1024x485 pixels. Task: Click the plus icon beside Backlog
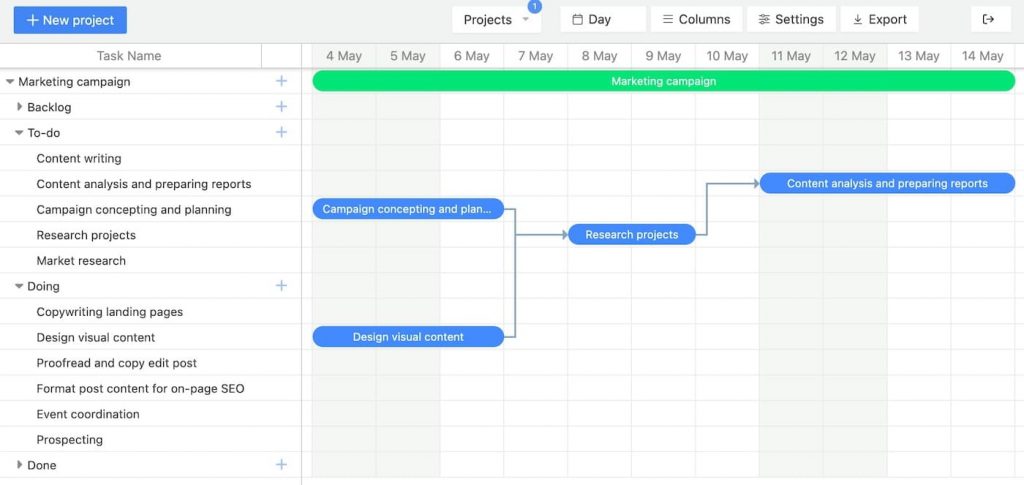pos(281,107)
